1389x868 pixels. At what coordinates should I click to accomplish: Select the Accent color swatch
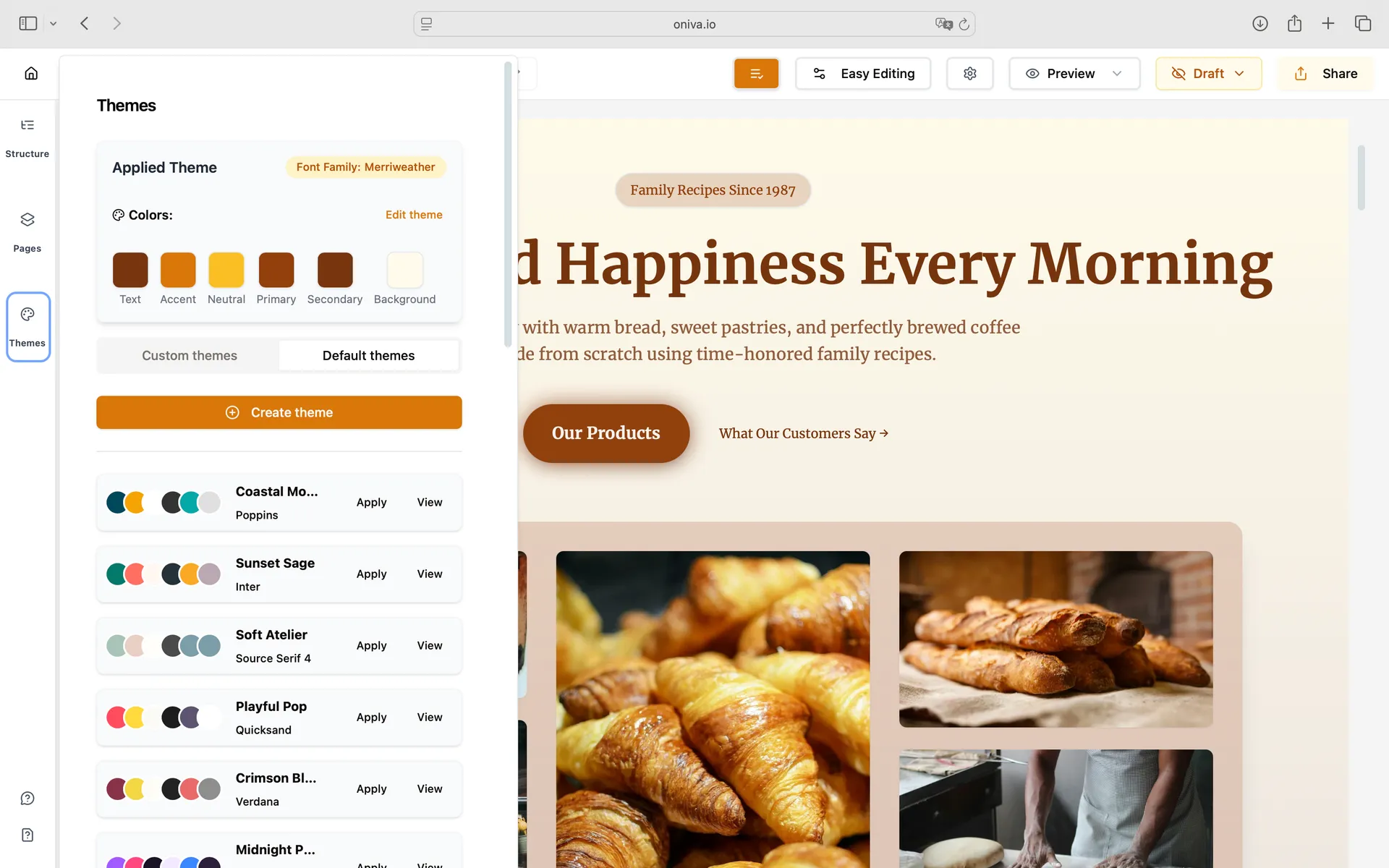pyautogui.click(x=178, y=270)
